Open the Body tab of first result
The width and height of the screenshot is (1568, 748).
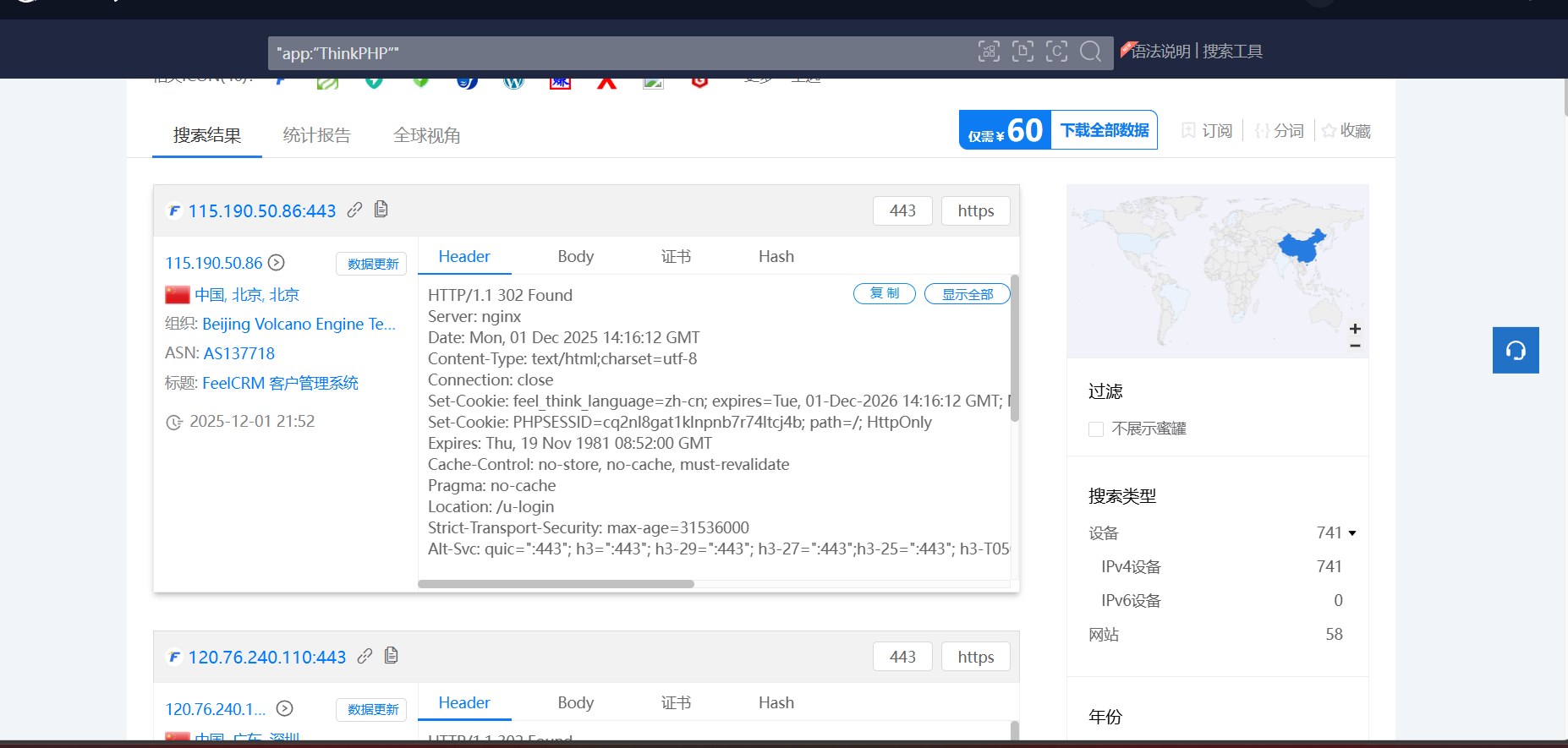[575, 257]
